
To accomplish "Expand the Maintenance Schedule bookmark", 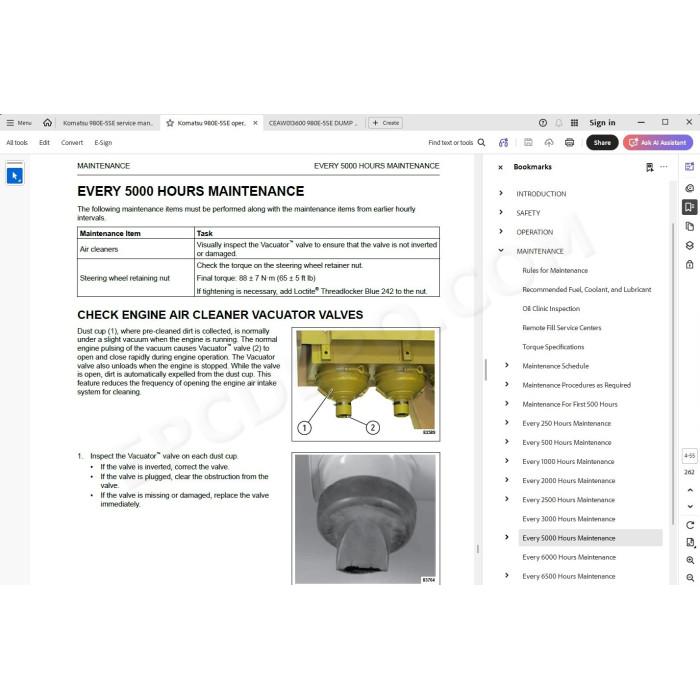I will (x=507, y=365).
